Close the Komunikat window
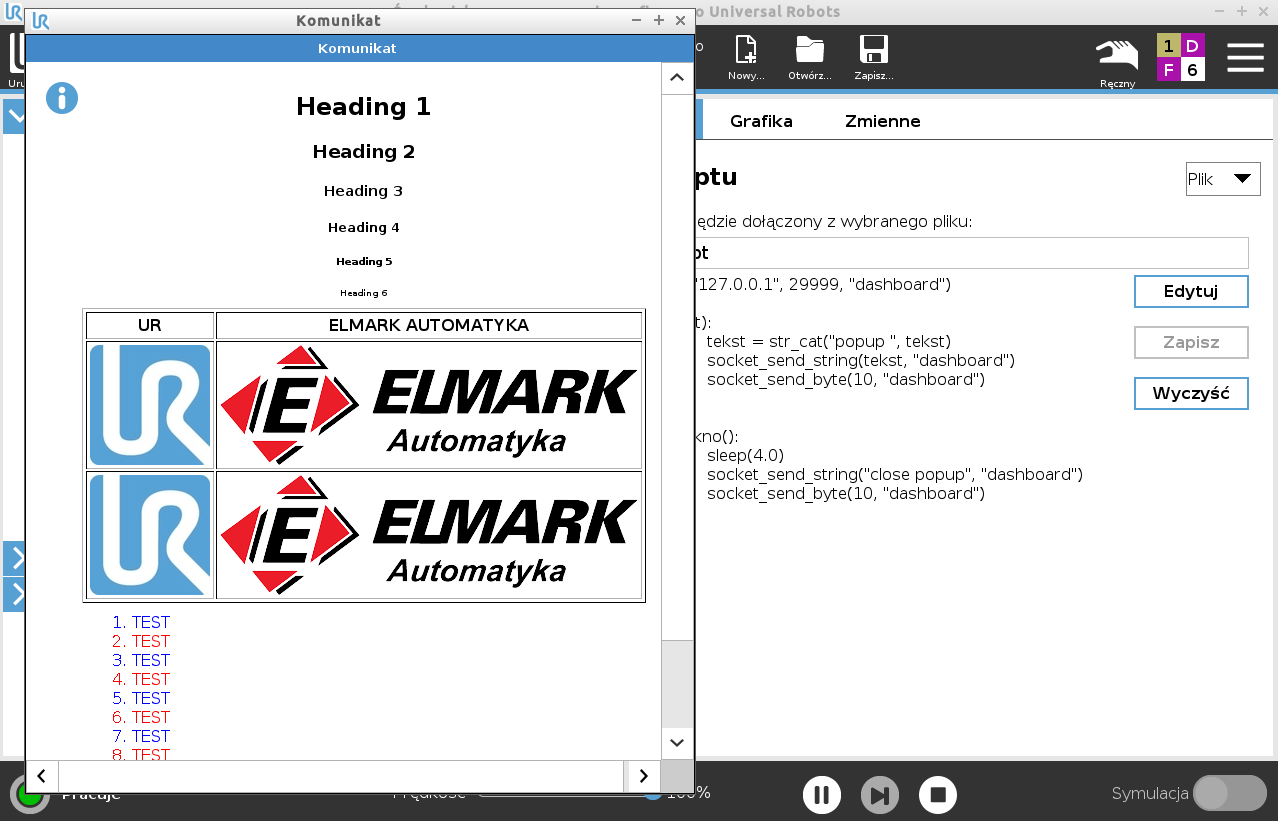The width and height of the screenshot is (1278, 821). (x=680, y=21)
